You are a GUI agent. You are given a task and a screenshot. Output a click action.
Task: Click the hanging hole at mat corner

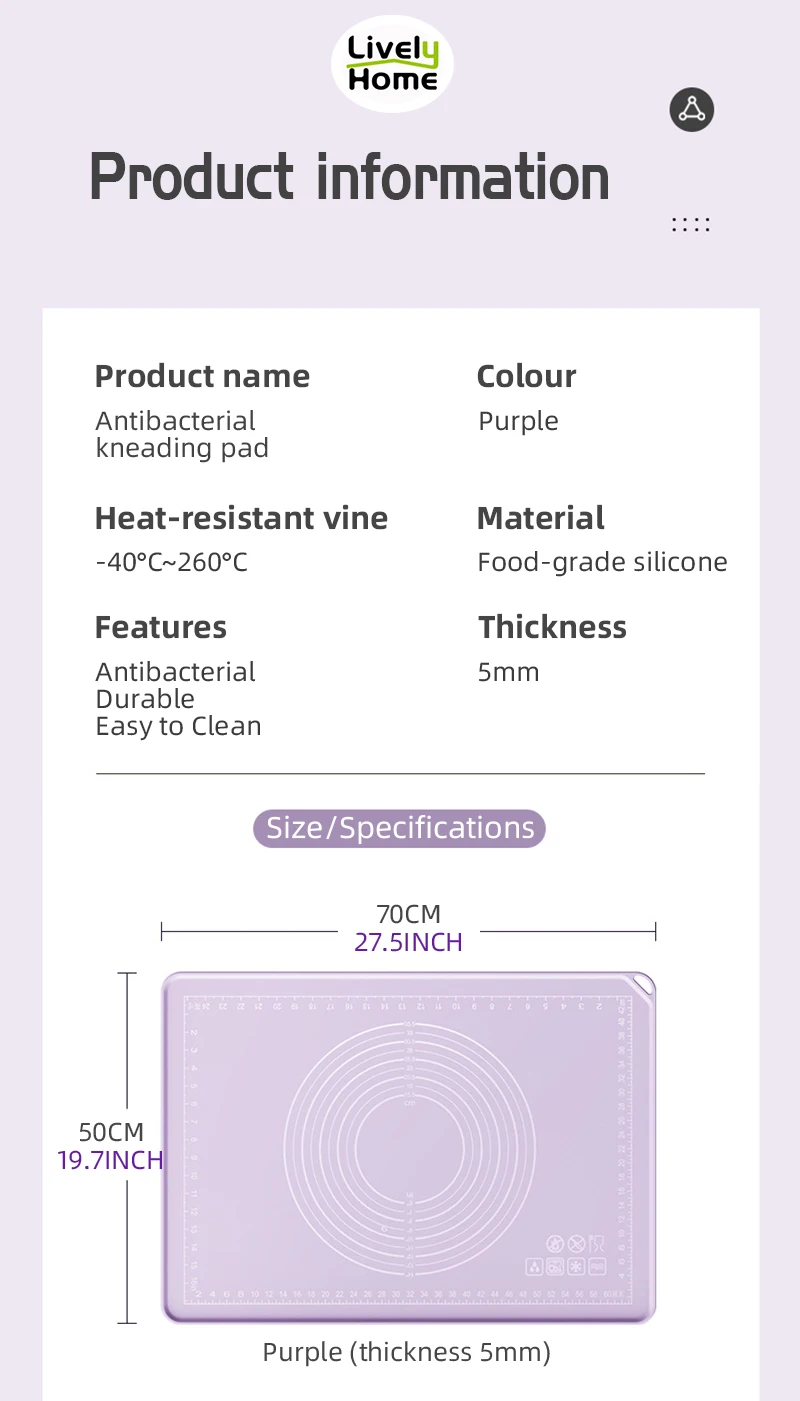641,985
